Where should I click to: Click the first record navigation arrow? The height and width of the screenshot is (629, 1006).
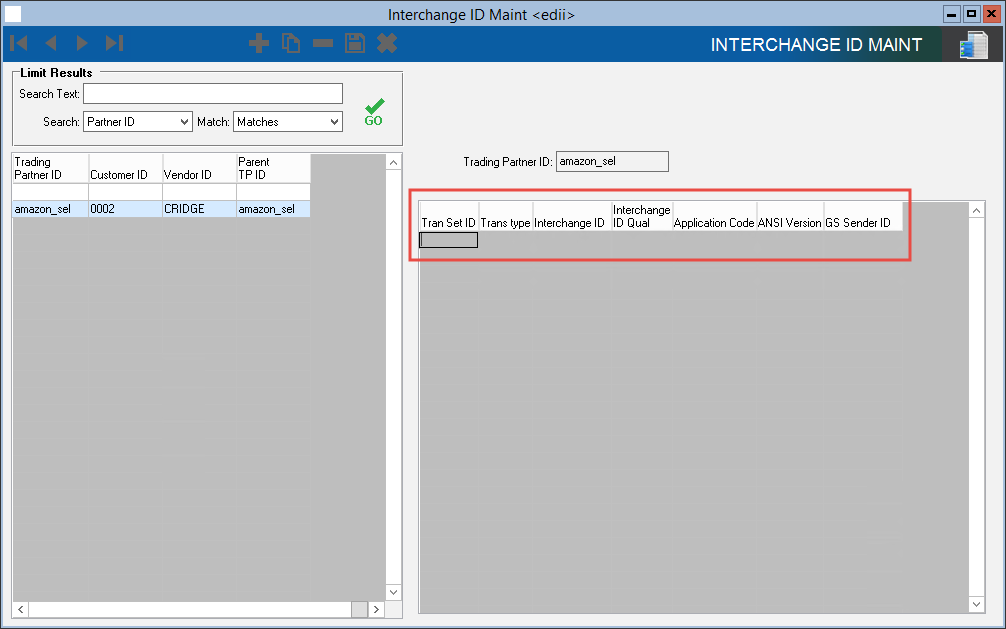tap(18, 43)
